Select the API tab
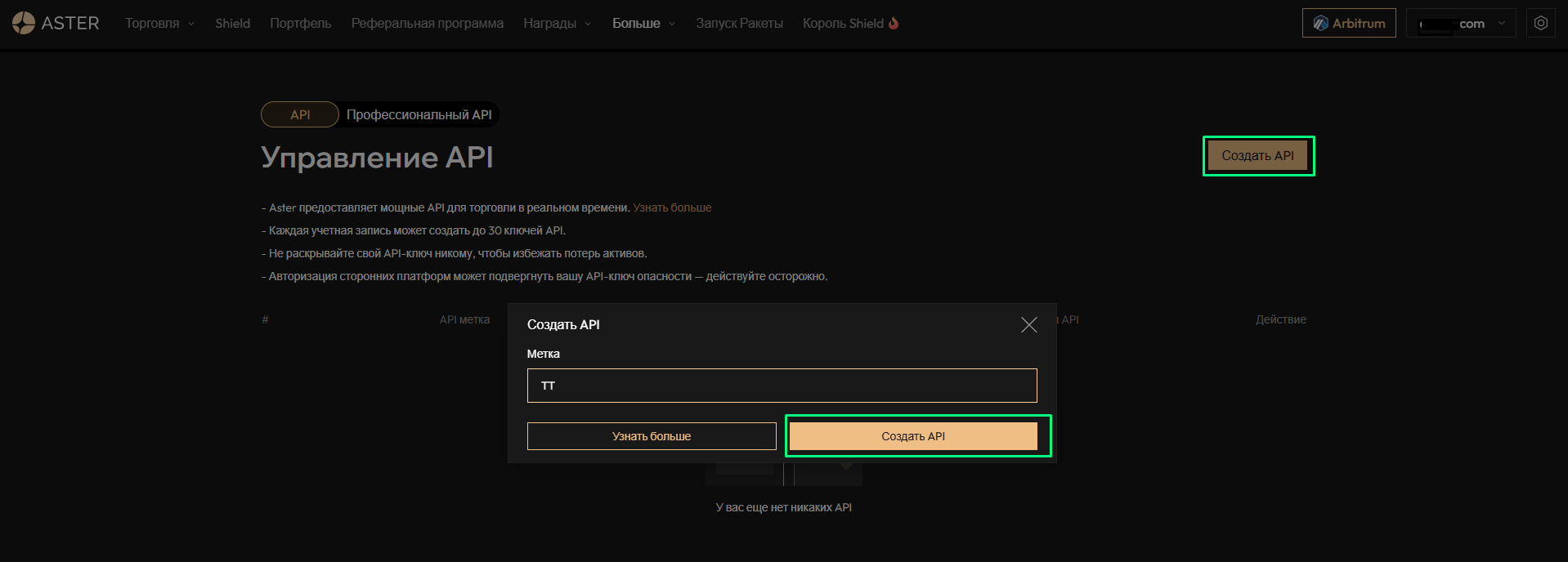This screenshot has height=562, width=1568. point(300,114)
